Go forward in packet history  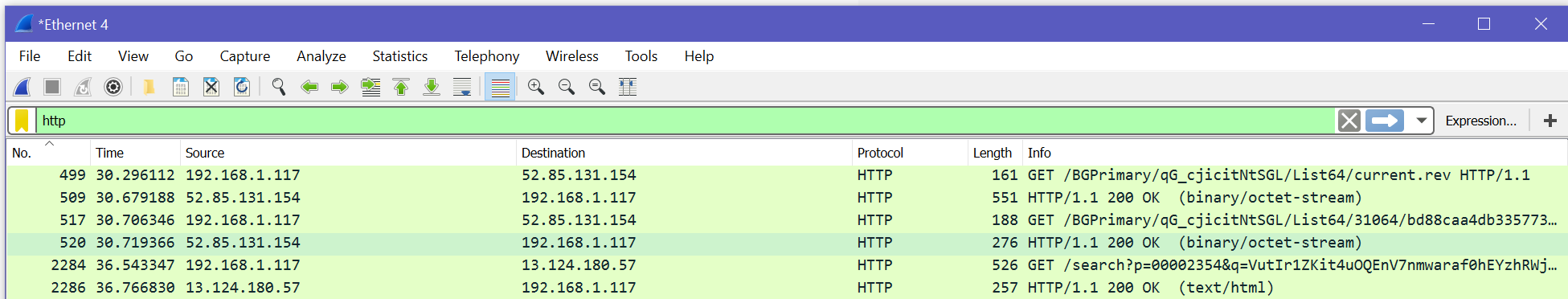[340, 87]
